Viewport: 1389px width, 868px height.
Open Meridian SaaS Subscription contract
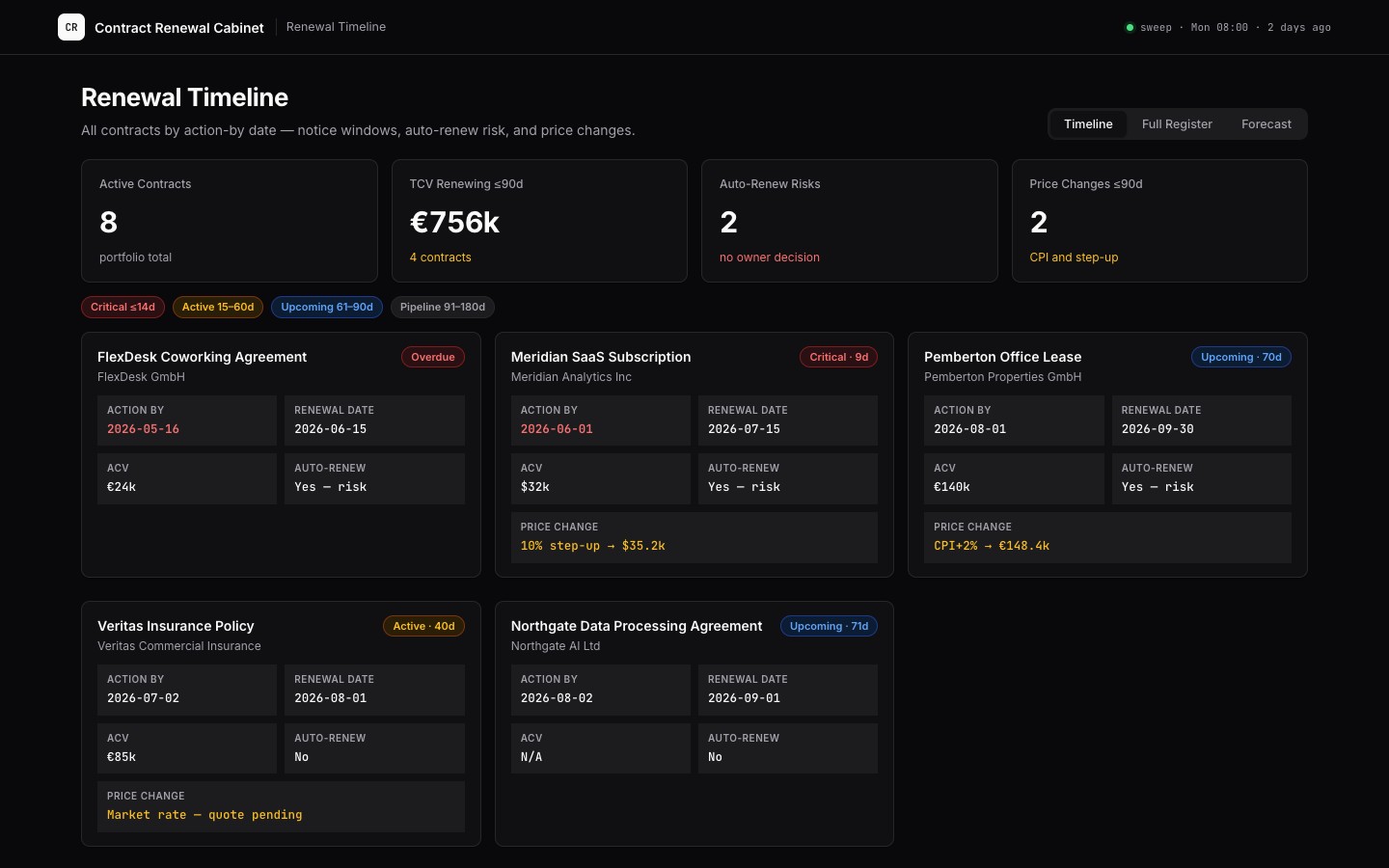click(x=694, y=455)
